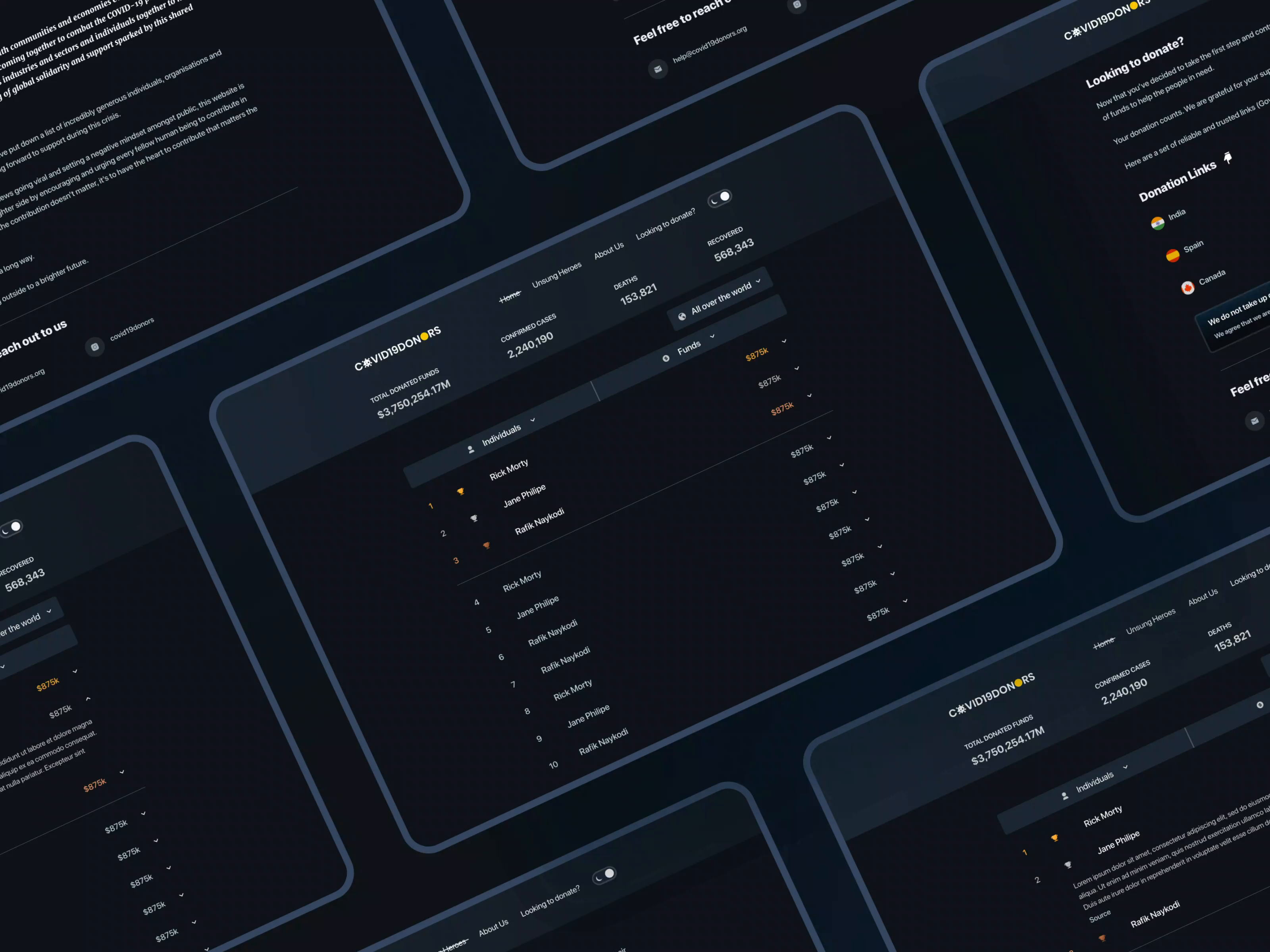Click total donated funds $3,750,254.17M, center screen
The image size is (1270, 952).
[x=414, y=399]
